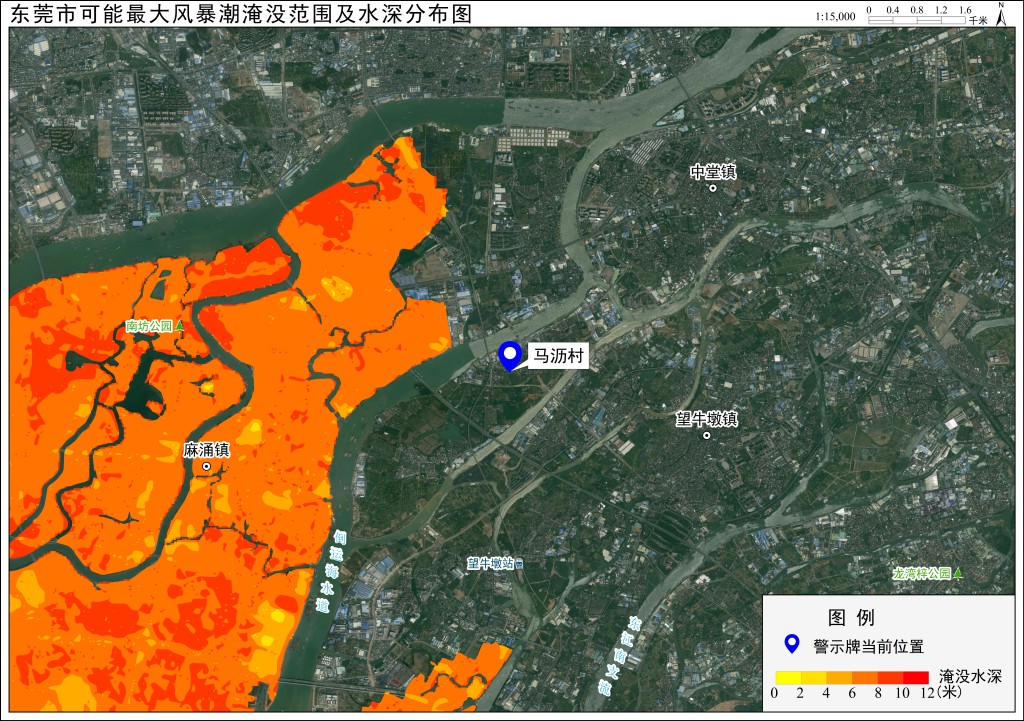Click the 4–6 m depth legend swatch
The height and width of the screenshot is (721, 1024).
[839, 677]
